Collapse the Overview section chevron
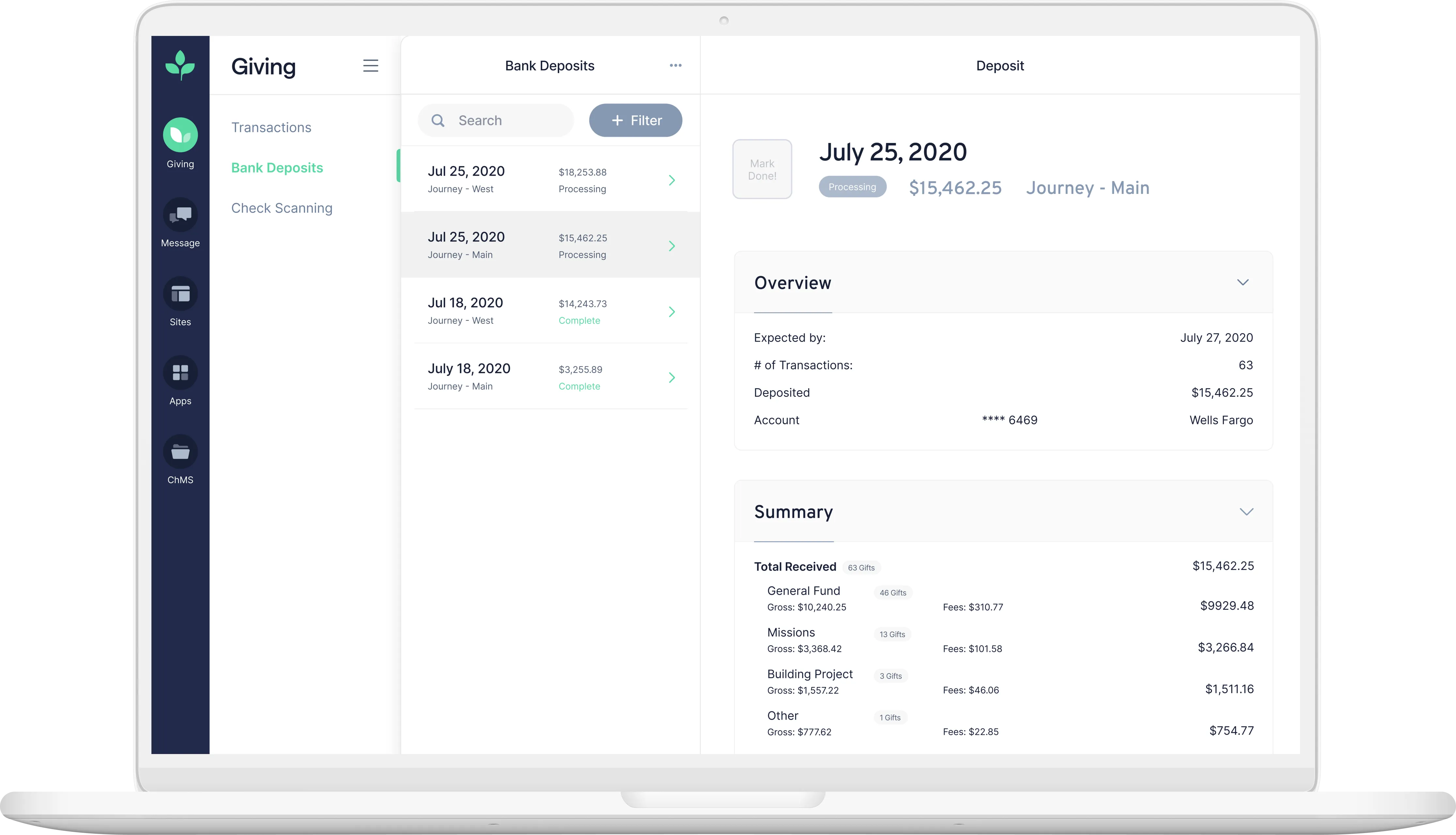Image resolution: width=1456 pixels, height=835 pixels. [1242, 282]
